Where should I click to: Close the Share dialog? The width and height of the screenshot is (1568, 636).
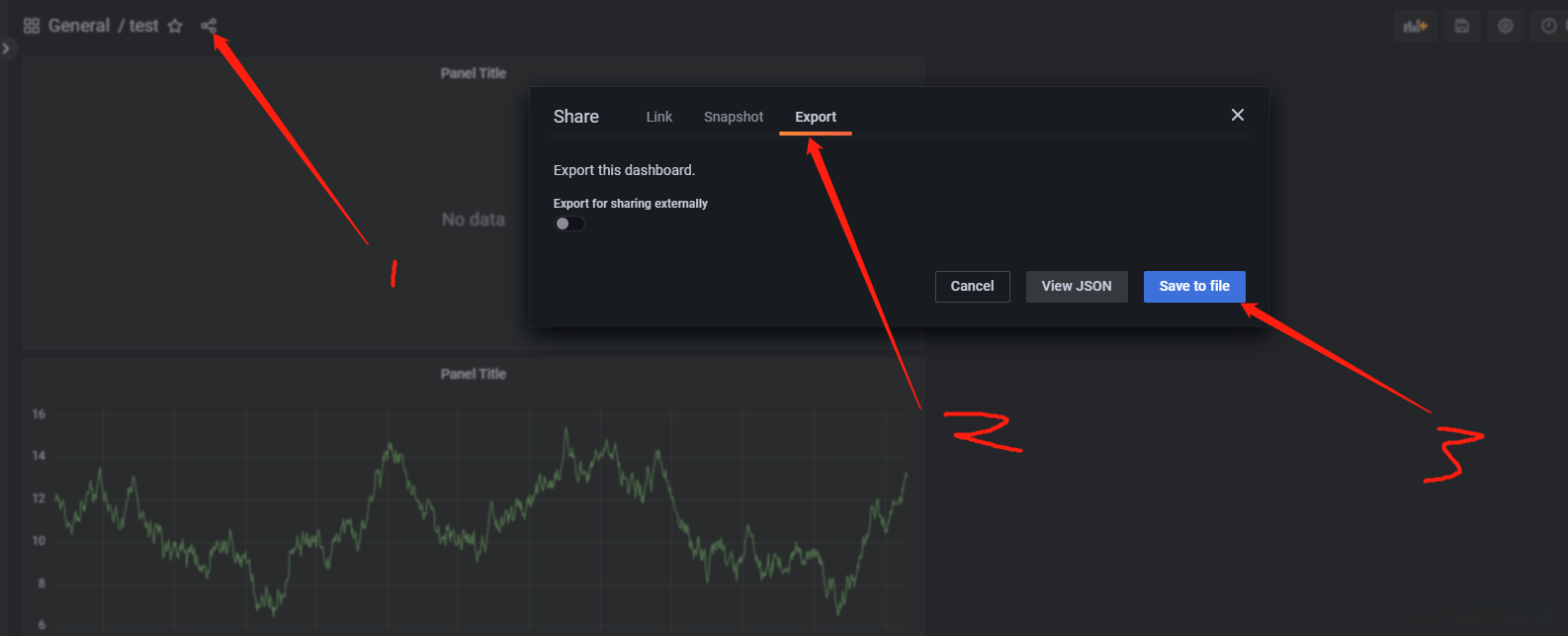[1237, 115]
